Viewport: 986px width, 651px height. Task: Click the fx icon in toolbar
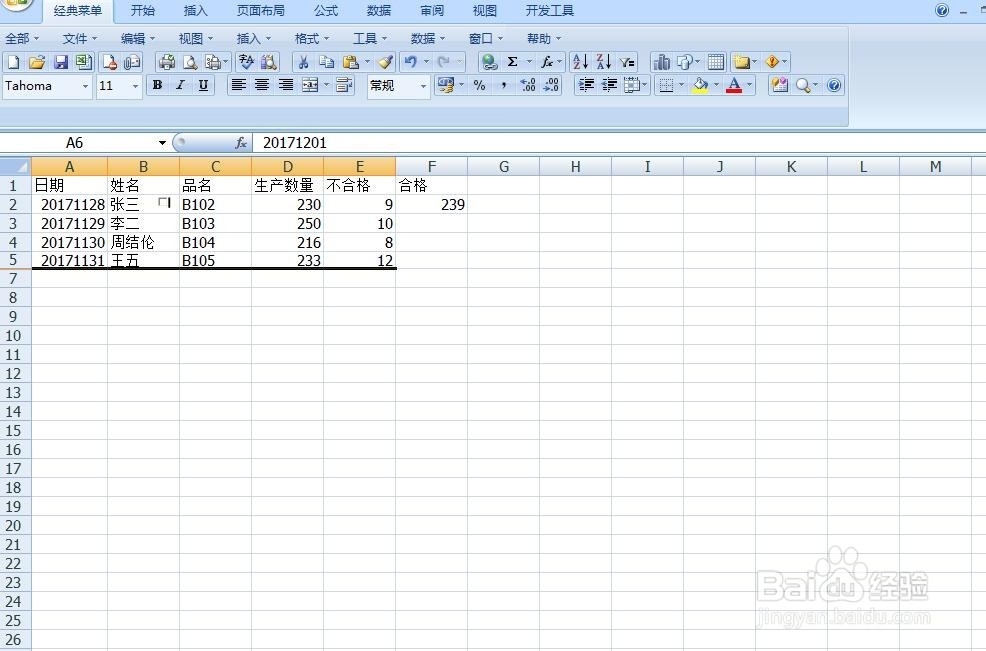[546, 62]
